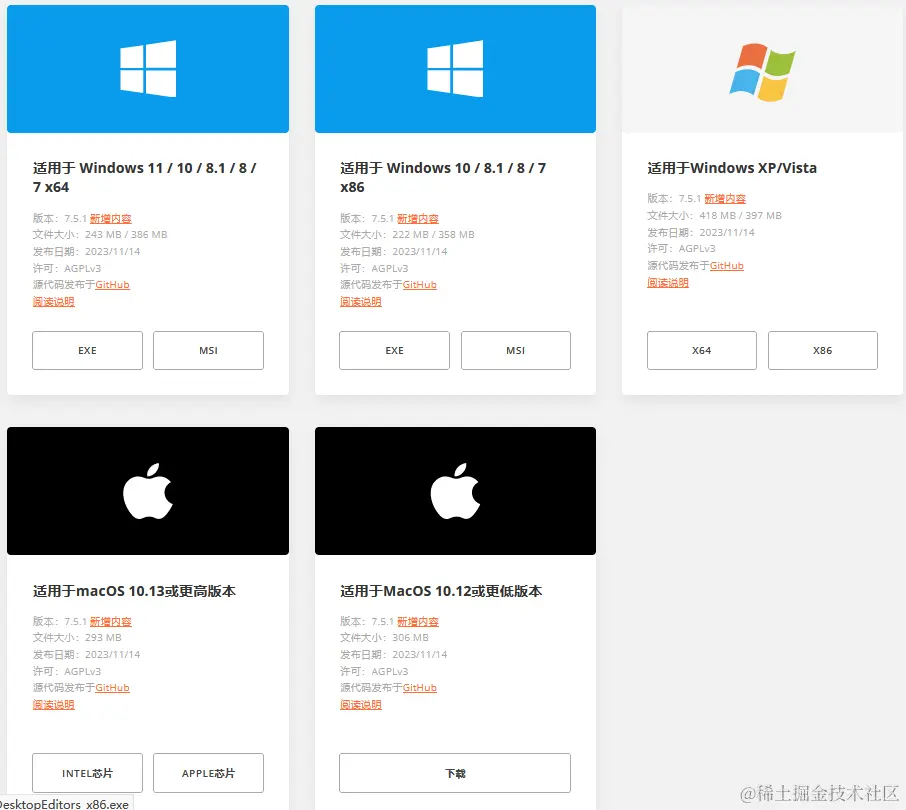Follow GitHub link on Windows x86 card
Screen dimensions: 906x810
(x=419, y=285)
